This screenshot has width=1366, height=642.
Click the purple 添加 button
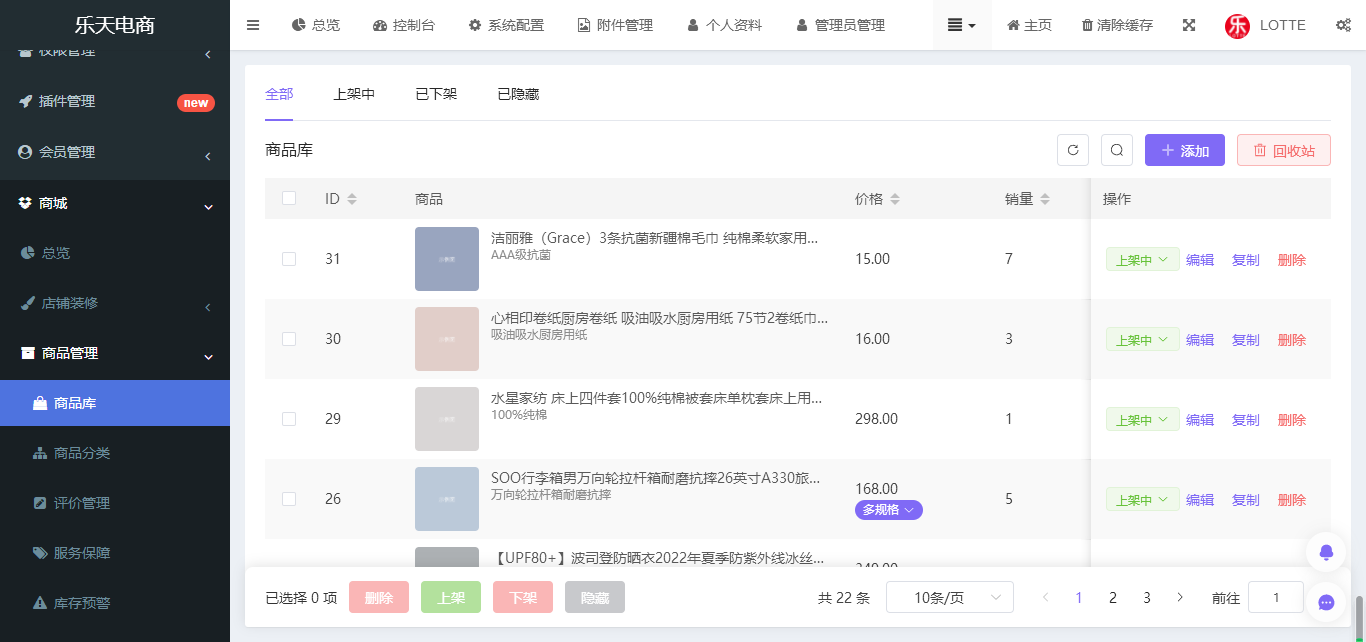tap(1185, 150)
